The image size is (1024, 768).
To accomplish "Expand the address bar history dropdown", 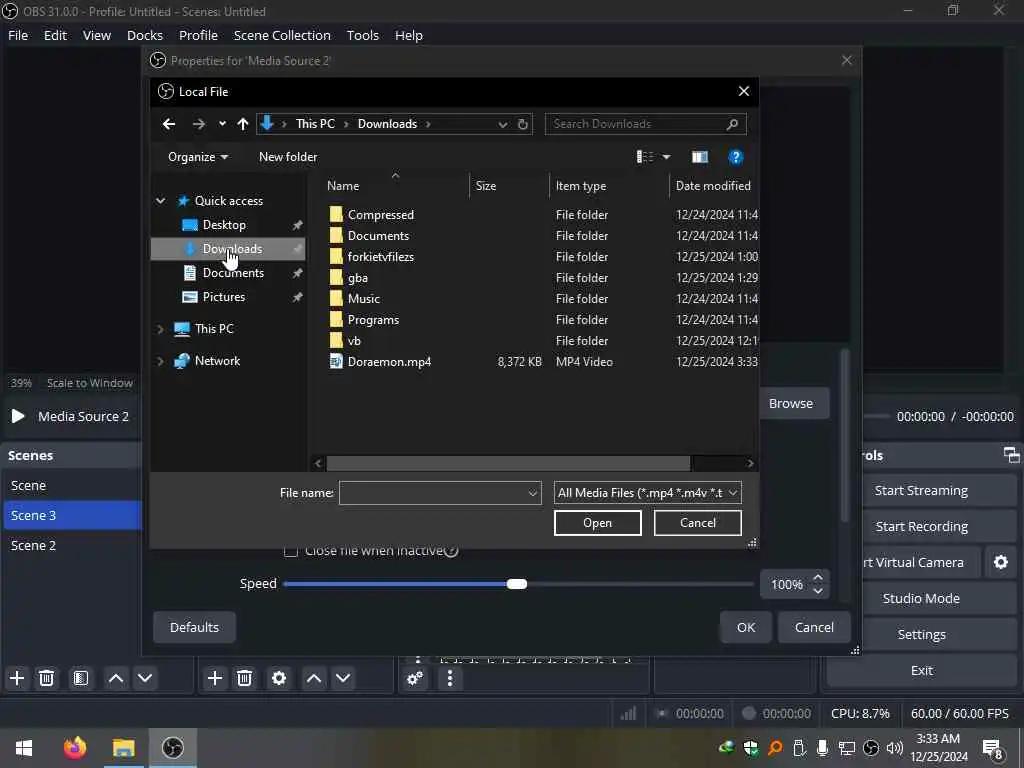I will click(x=502, y=124).
